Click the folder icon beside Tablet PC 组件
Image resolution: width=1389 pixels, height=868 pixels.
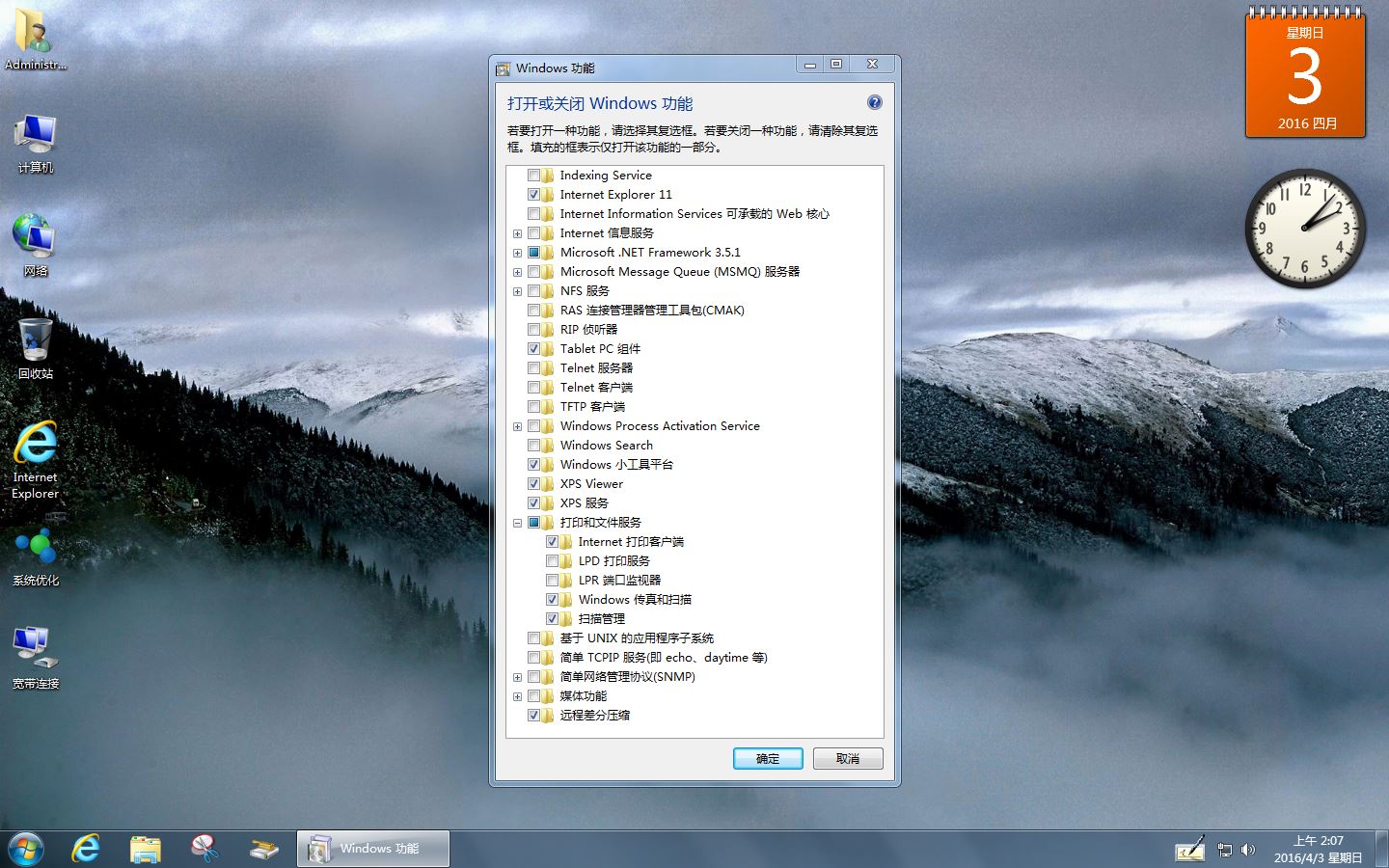(548, 348)
